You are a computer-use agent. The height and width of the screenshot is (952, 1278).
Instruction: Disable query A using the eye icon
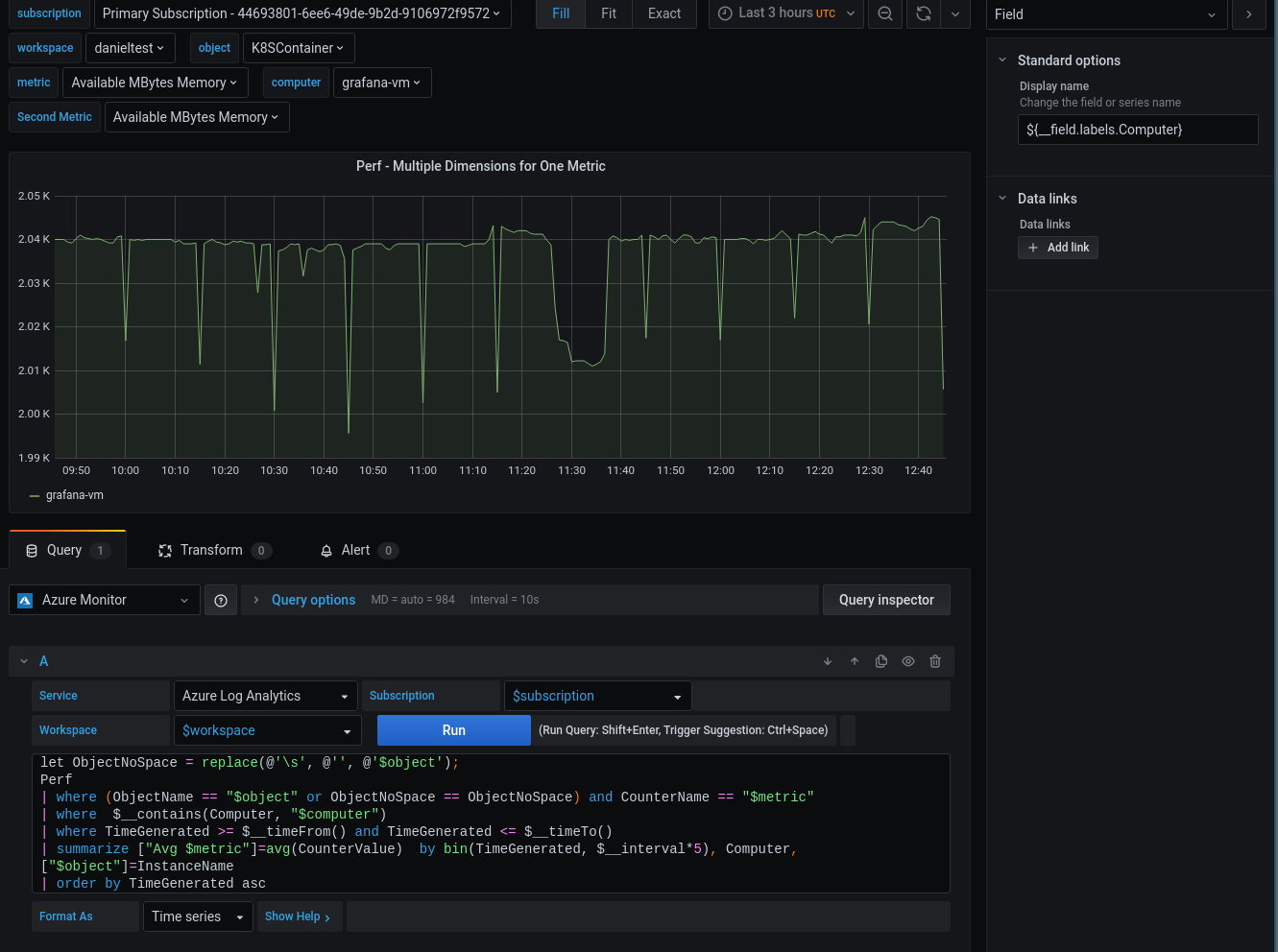click(908, 661)
